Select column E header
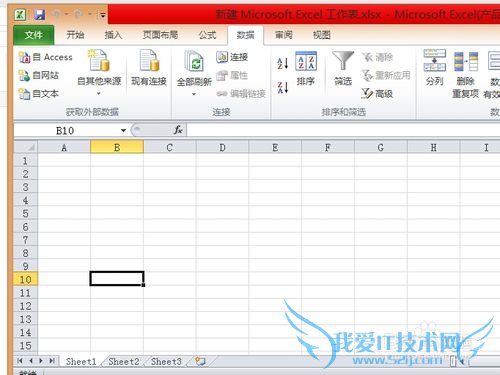500x375 pixels. tap(275, 147)
